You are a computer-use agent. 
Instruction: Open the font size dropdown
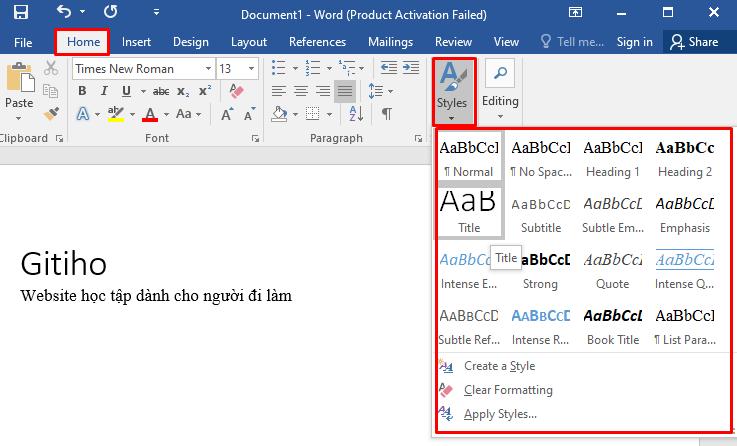point(251,69)
